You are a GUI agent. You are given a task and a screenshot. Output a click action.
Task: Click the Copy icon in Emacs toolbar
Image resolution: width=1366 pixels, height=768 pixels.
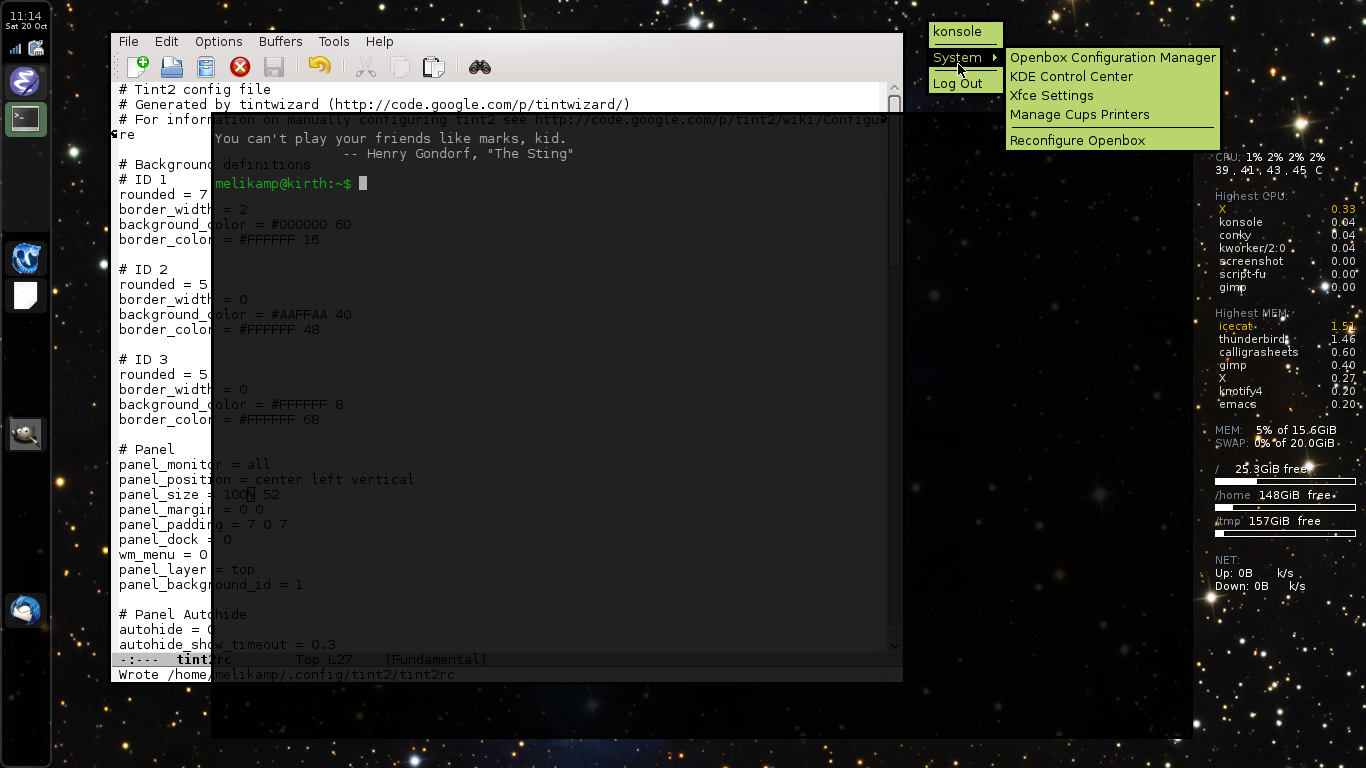tap(399, 67)
